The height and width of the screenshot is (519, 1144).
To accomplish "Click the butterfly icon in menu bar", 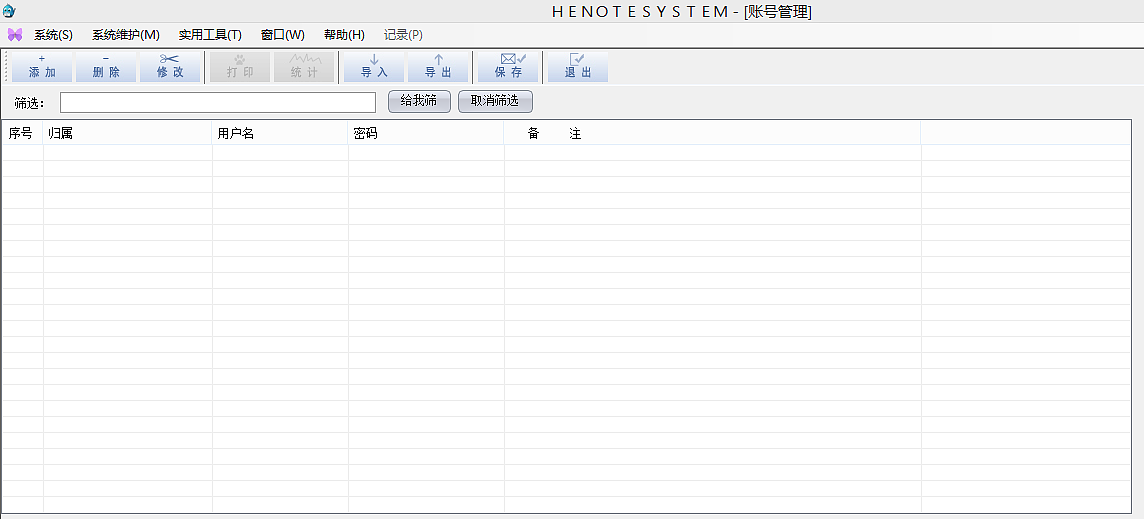I will 15,34.
